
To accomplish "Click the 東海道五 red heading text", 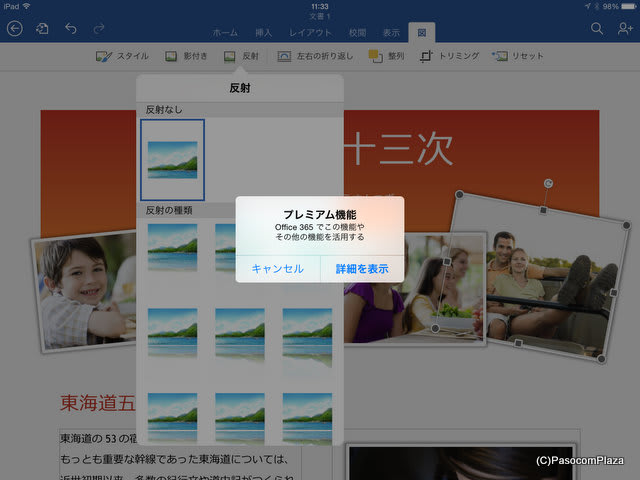I will pos(98,403).
